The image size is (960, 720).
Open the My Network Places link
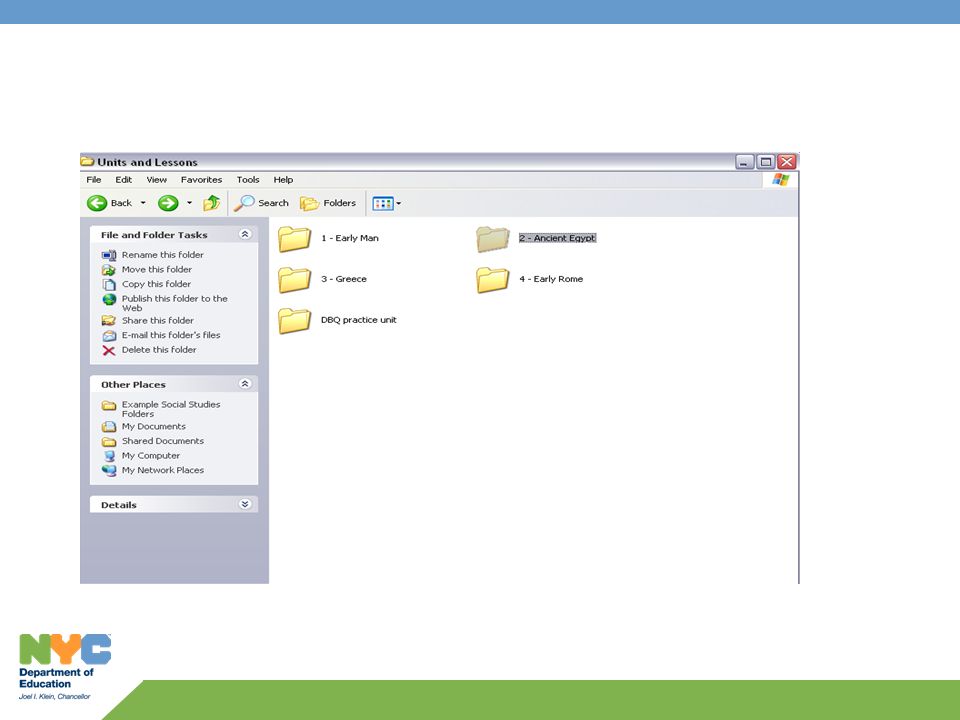pyautogui.click(x=163, y=470)
